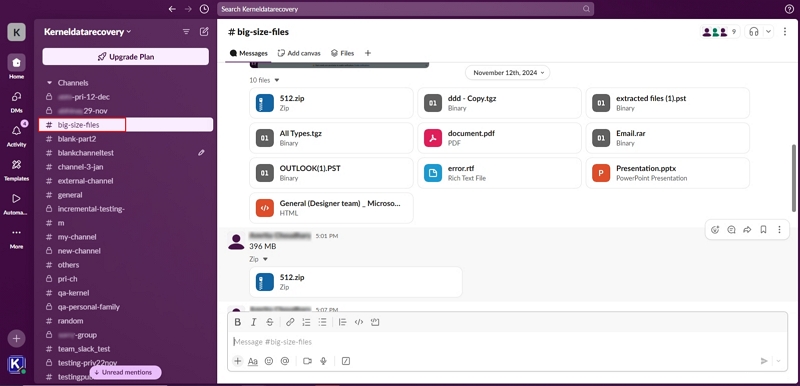Insert an ordered list in the composer
This screenshot has width=800, height=386.
306,322
